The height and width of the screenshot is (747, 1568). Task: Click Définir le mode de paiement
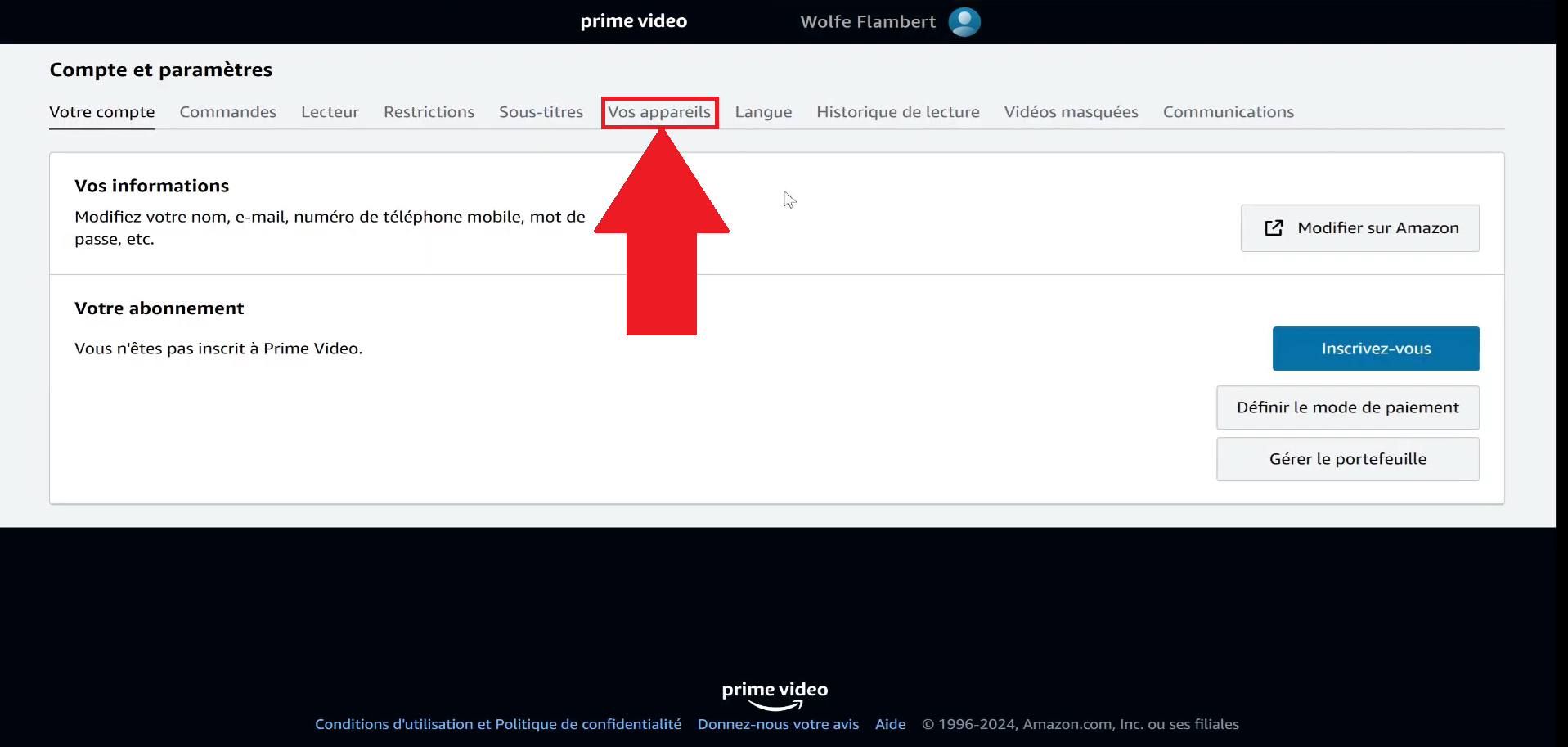1347,407
